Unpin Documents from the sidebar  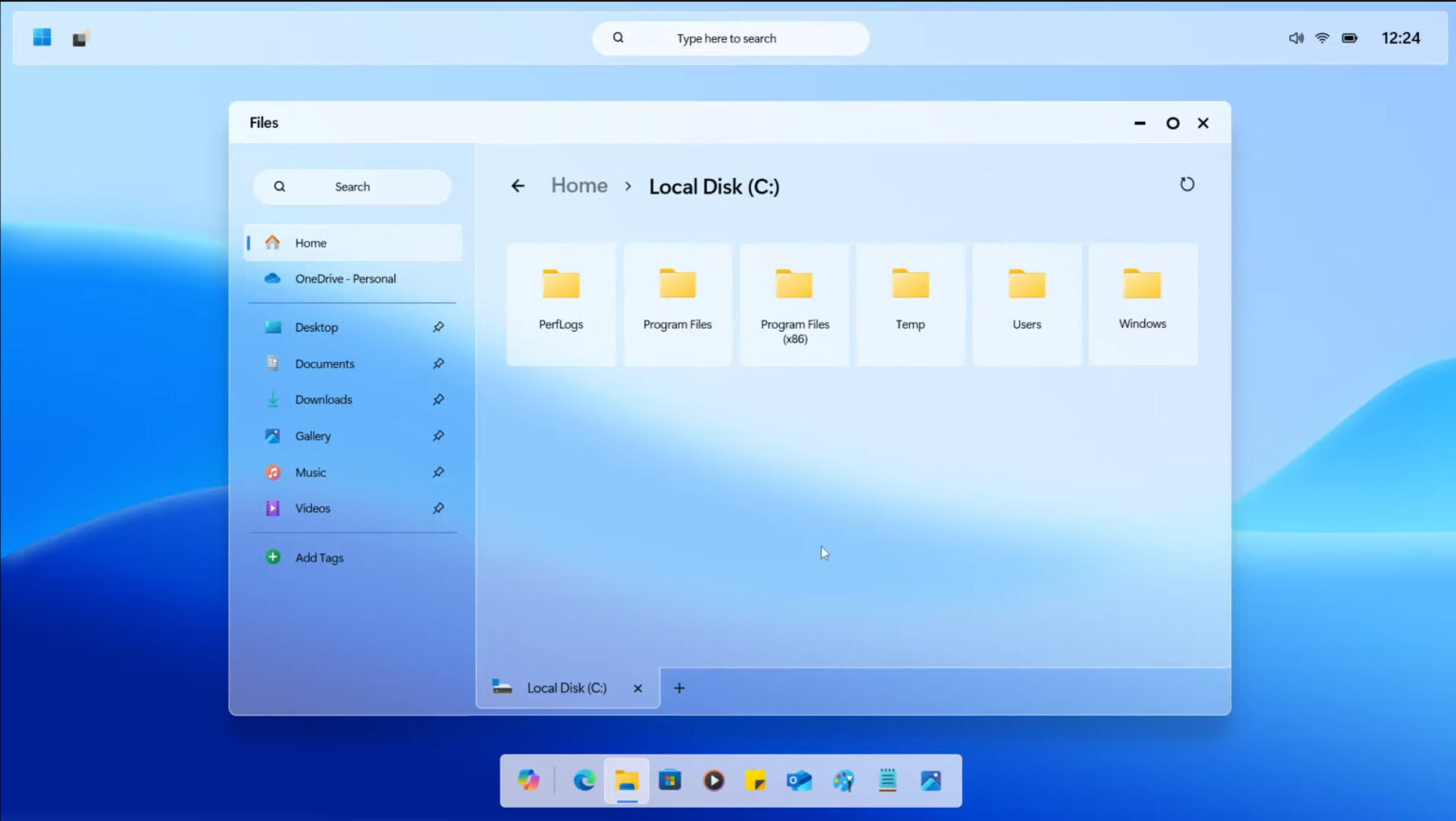[x=438, y=363]
